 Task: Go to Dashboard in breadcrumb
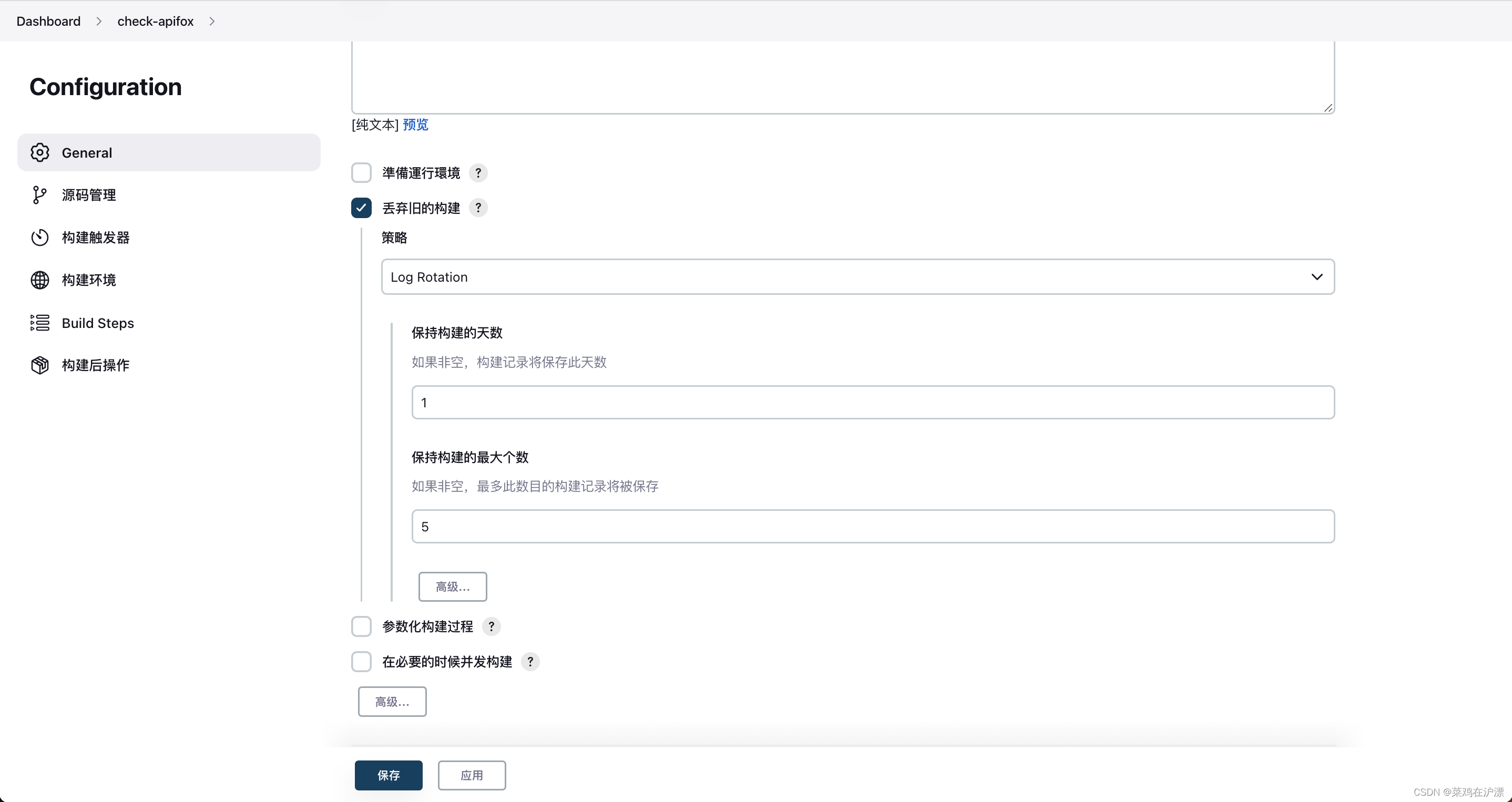click(x=48, y=21)
